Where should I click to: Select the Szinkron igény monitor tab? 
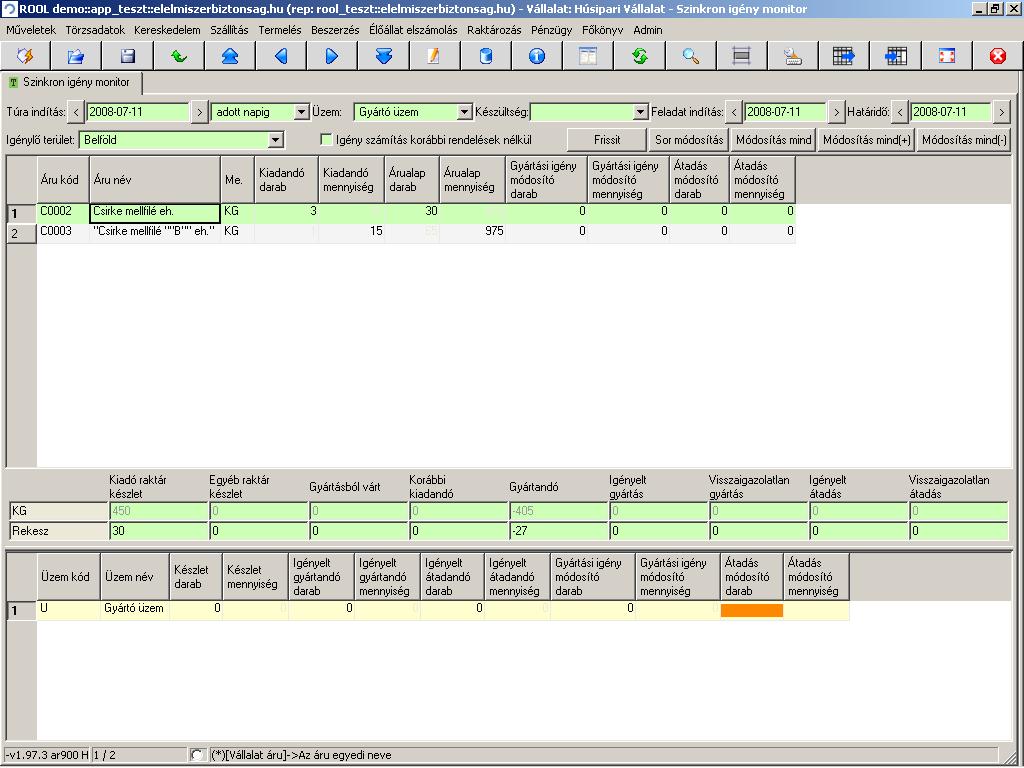point(74,82)
